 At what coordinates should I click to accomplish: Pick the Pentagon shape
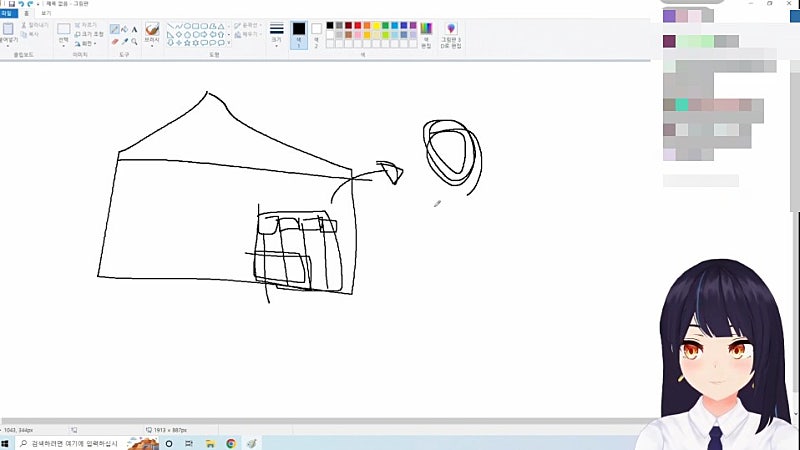(187, 35)
